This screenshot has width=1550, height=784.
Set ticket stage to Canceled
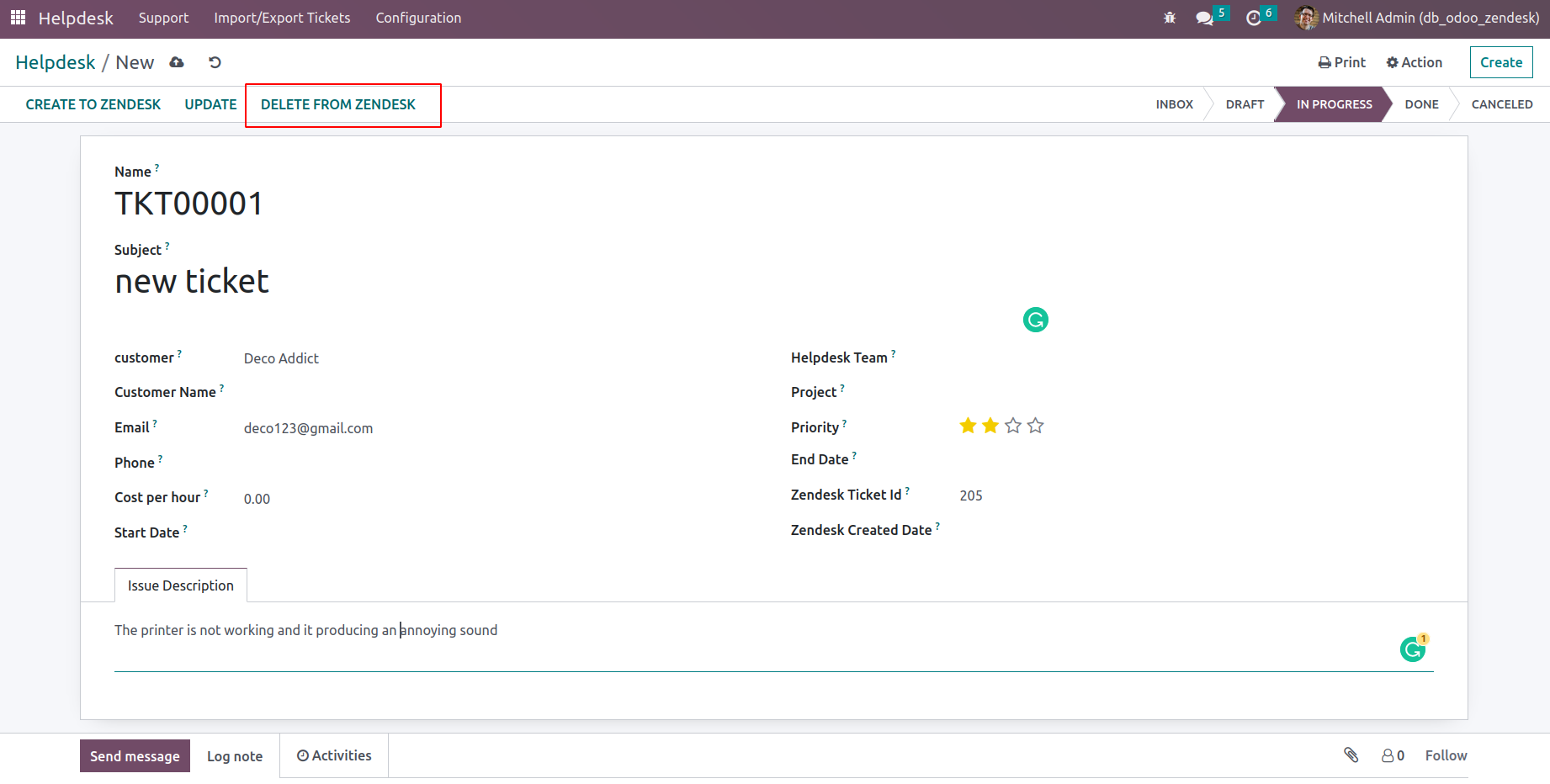click(x=1502, y=104)
